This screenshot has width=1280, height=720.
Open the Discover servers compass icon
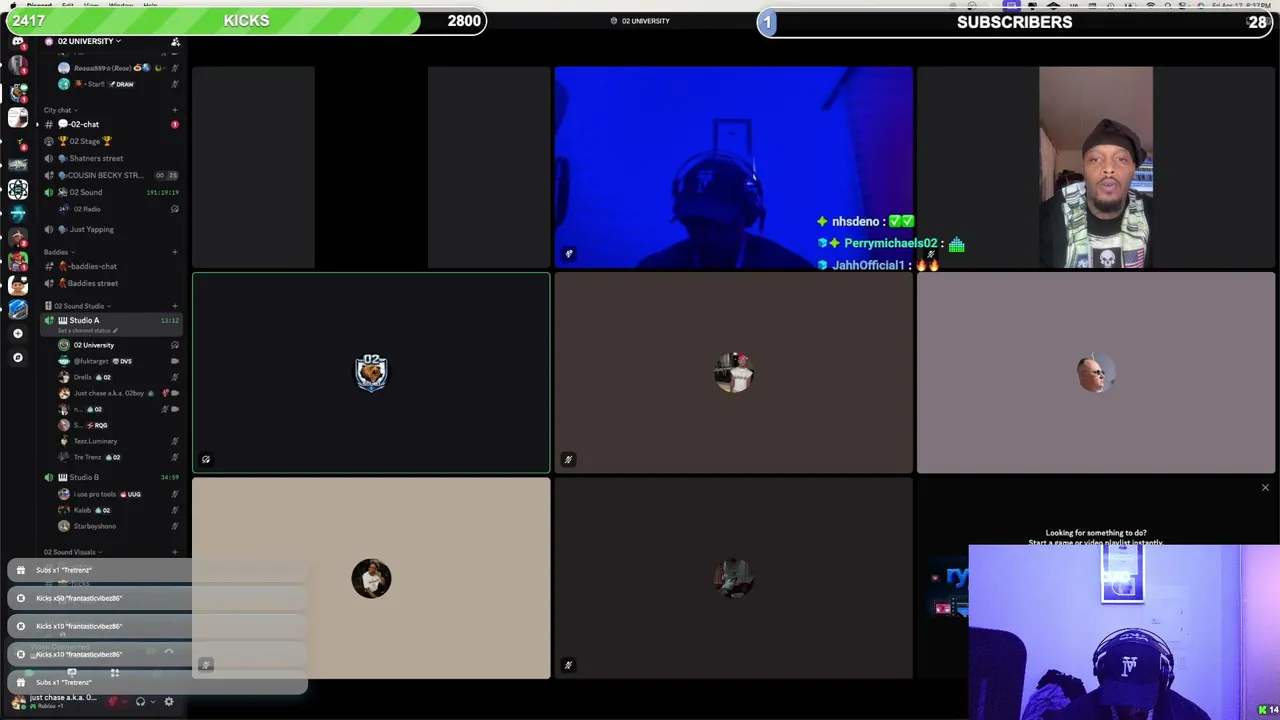pyautogui.click(x=17, y=357)
